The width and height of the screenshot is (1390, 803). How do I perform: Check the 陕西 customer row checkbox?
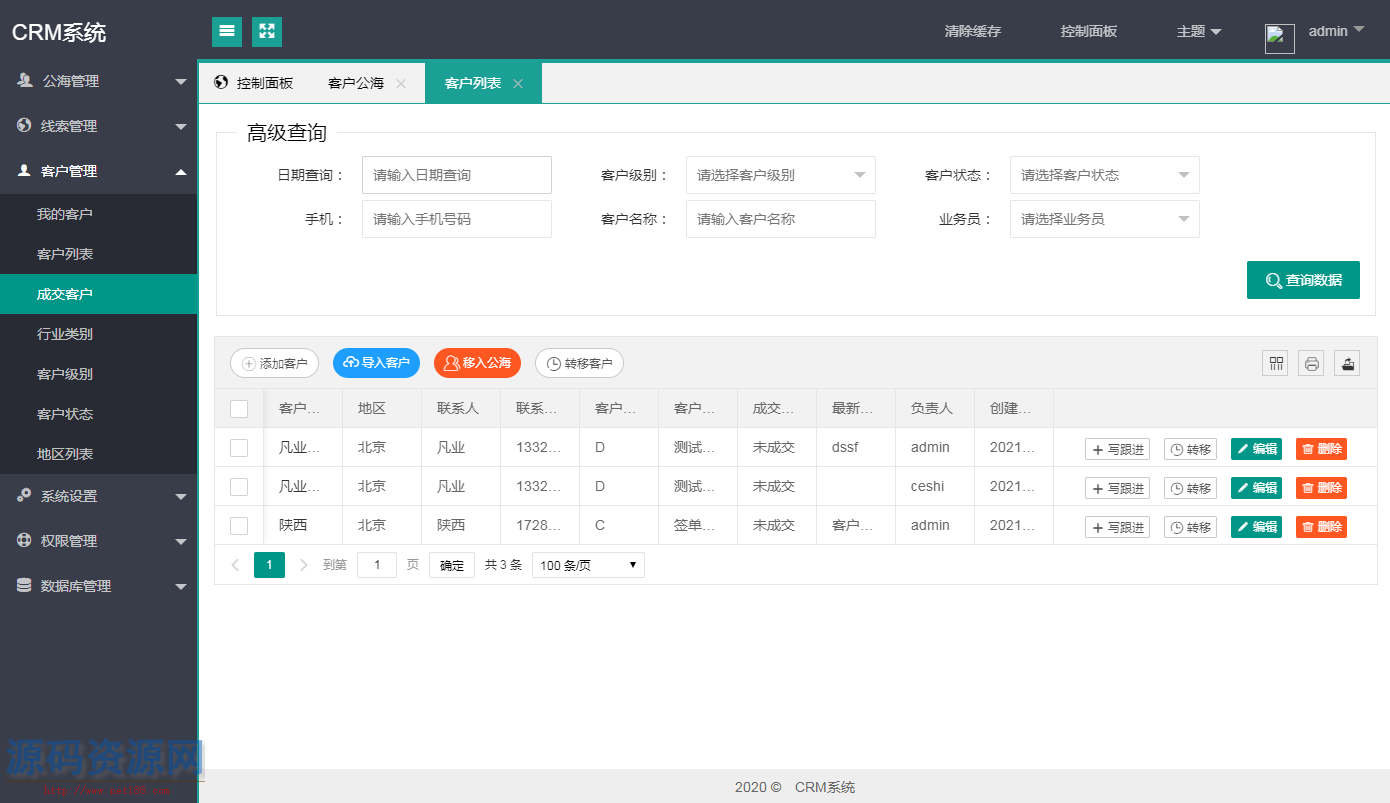(238, 525)
